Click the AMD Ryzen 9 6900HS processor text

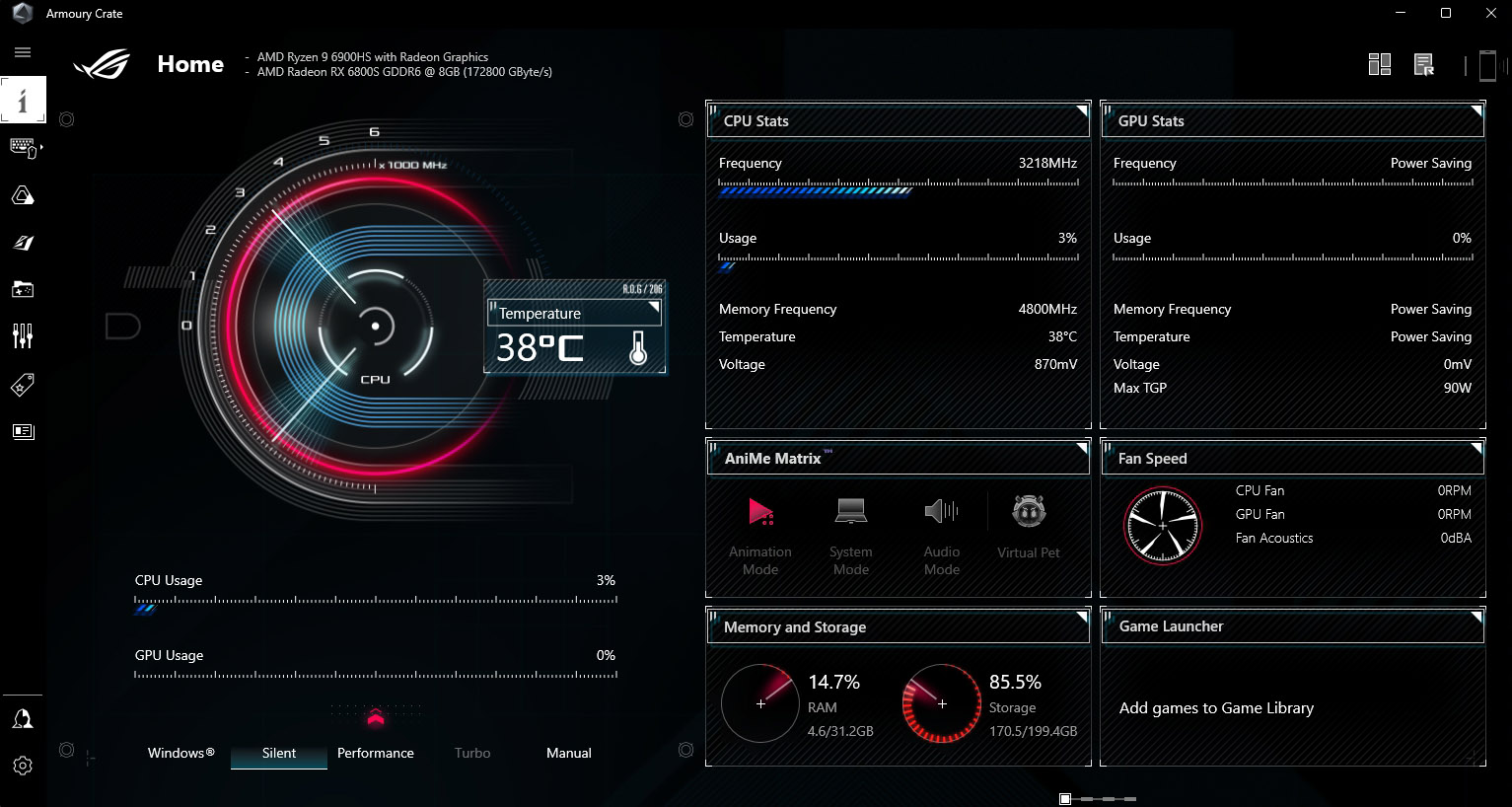point(373,57)
